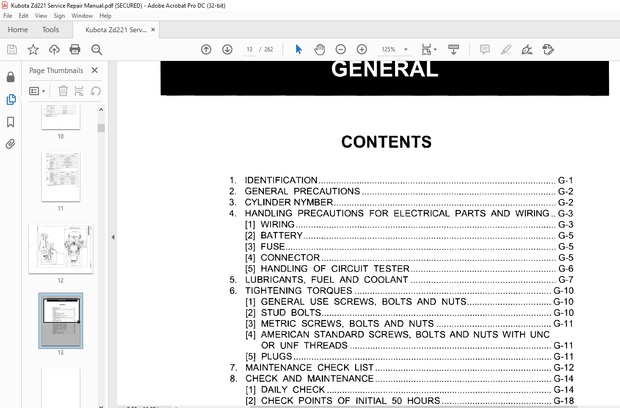Rotate pages using the thumbnail rotate icon
This screenshot has height=408, width=620.
[96, 91]
